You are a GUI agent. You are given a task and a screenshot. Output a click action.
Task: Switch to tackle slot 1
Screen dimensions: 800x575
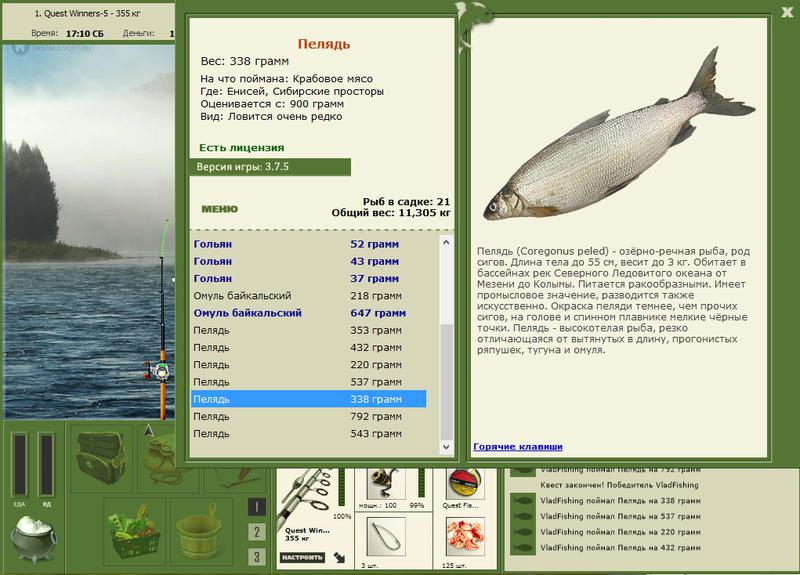tap(257, 507)
